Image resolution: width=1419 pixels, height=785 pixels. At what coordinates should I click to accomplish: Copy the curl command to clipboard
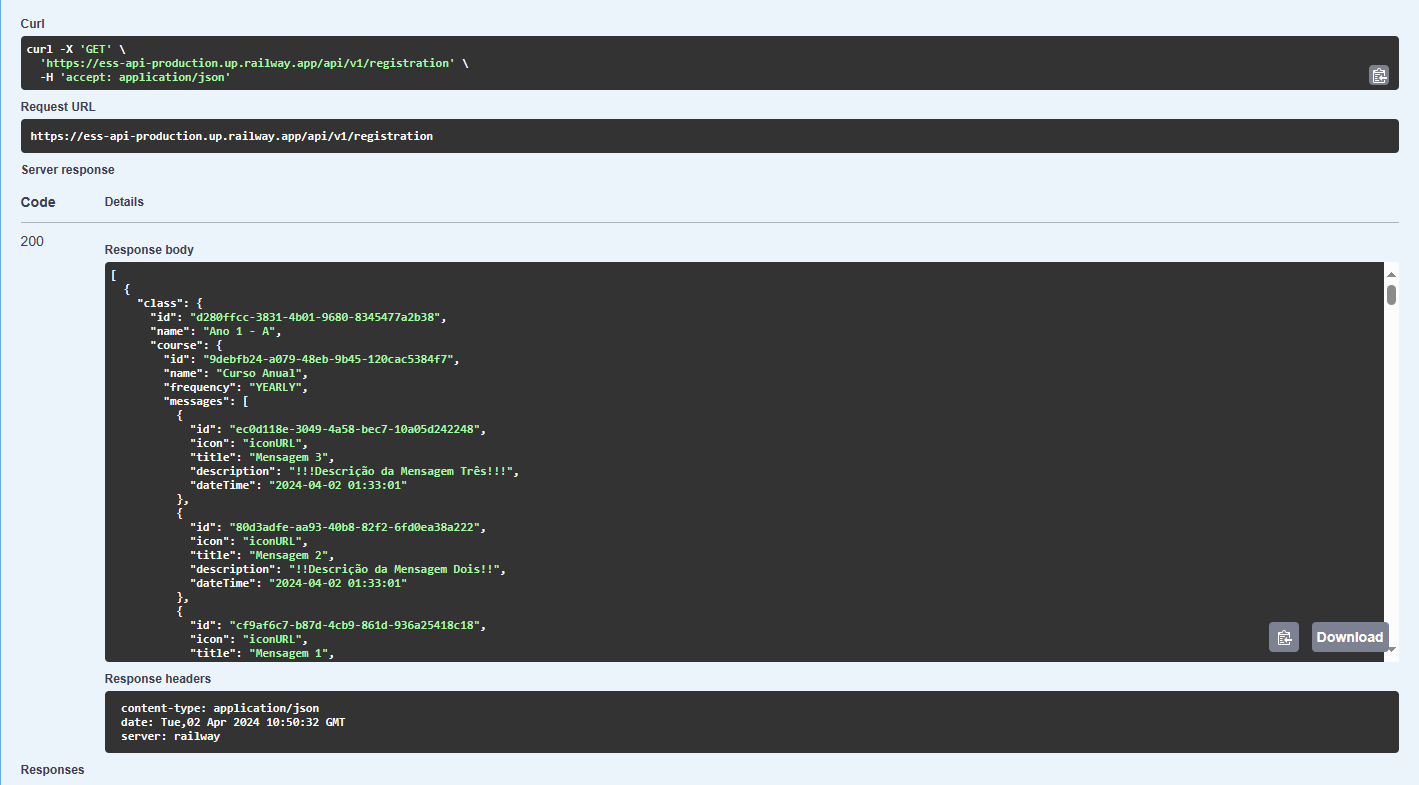1379,75
